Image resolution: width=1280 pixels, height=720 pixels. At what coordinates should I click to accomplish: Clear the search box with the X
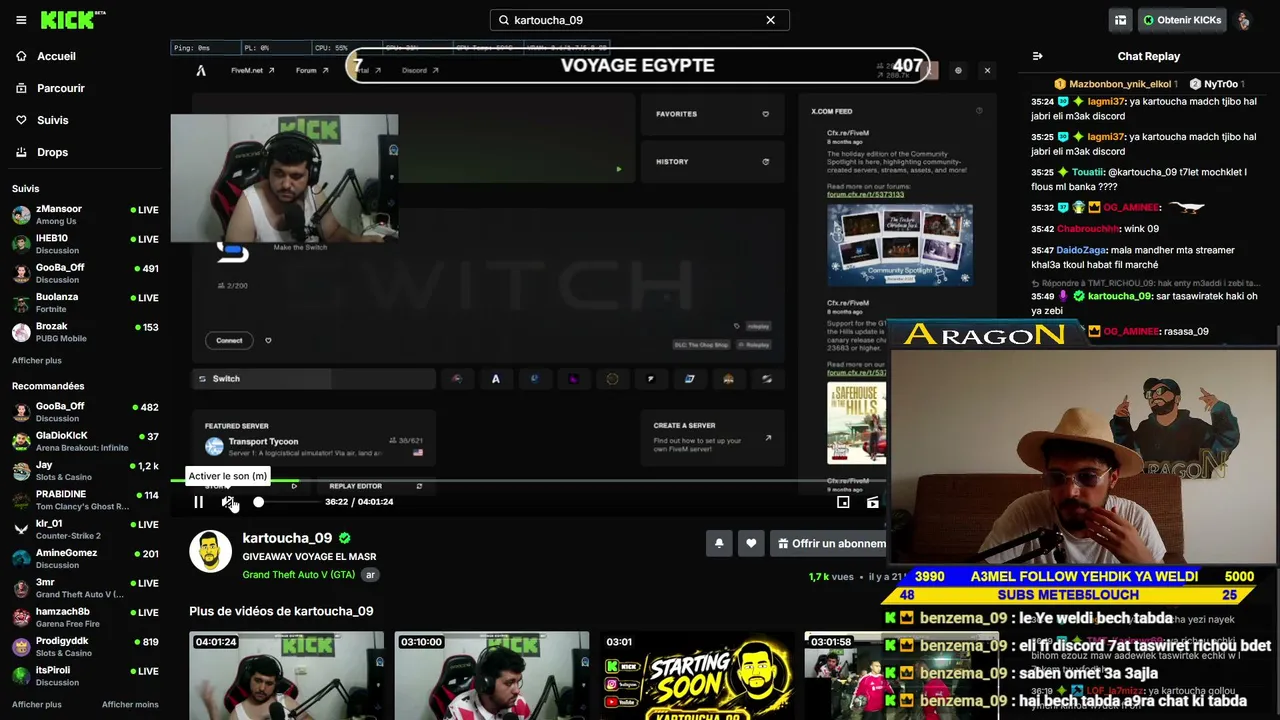771,20
